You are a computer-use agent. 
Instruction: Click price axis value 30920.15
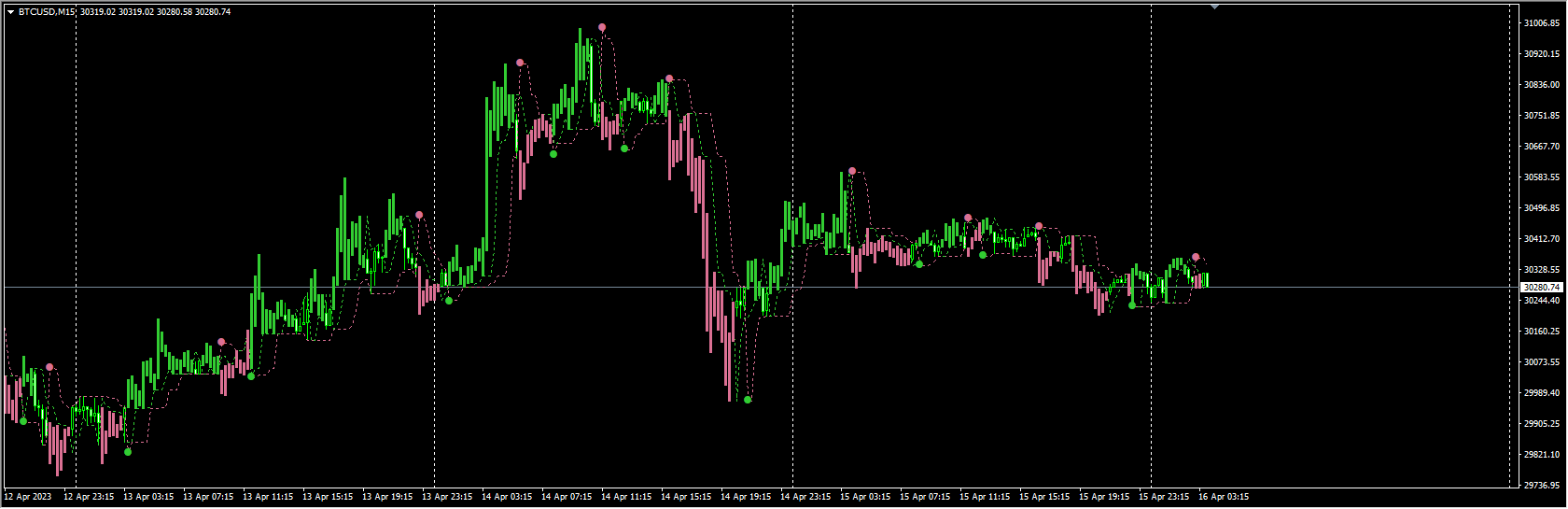1542,53
